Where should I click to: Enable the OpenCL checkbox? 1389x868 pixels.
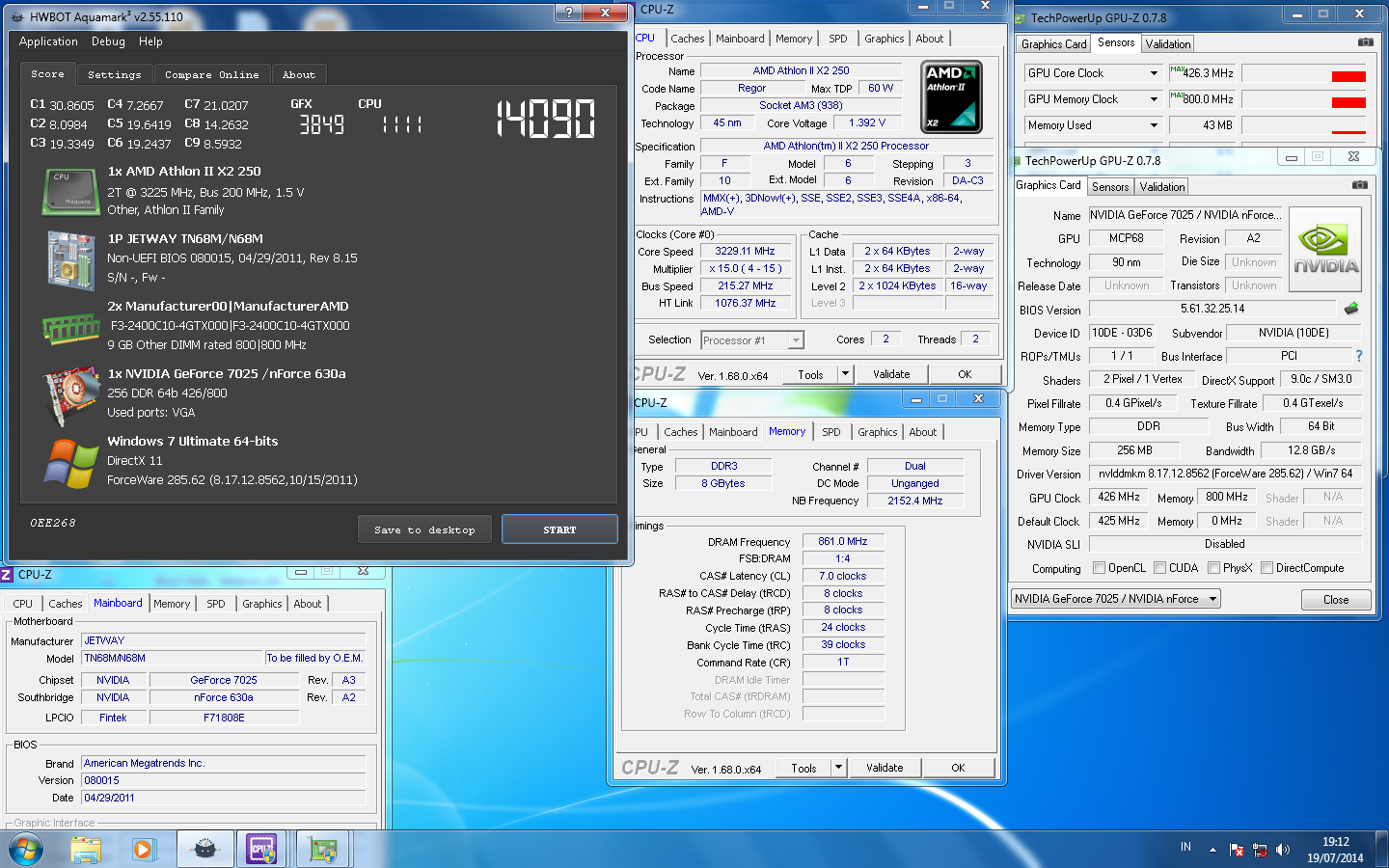[x=1099, y=568]
